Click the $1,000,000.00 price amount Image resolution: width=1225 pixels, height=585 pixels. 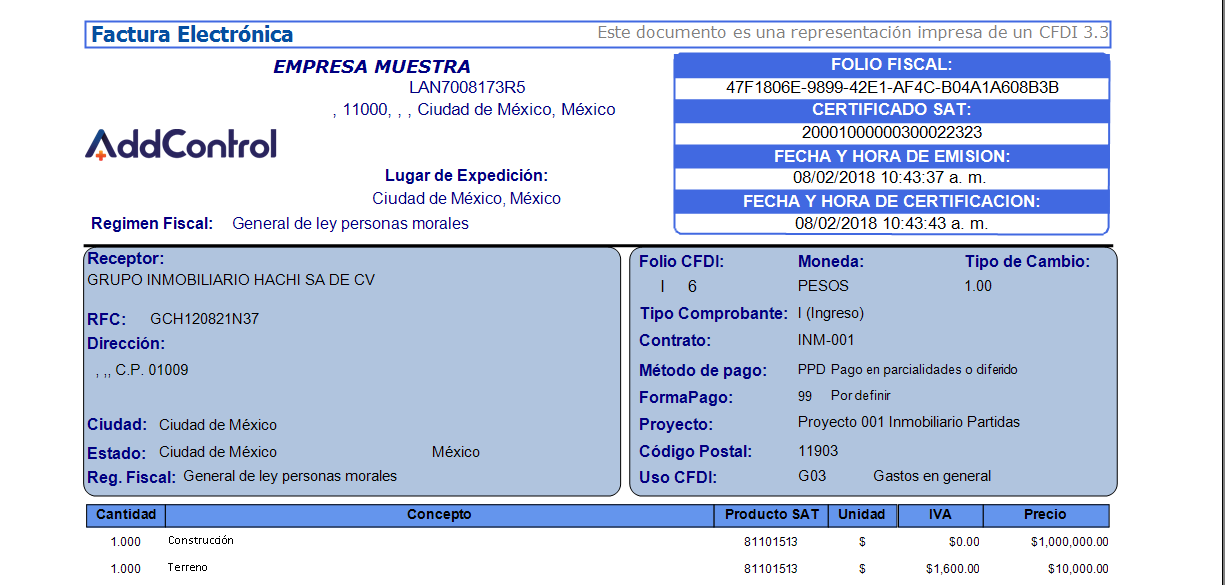coord(1069,542)
